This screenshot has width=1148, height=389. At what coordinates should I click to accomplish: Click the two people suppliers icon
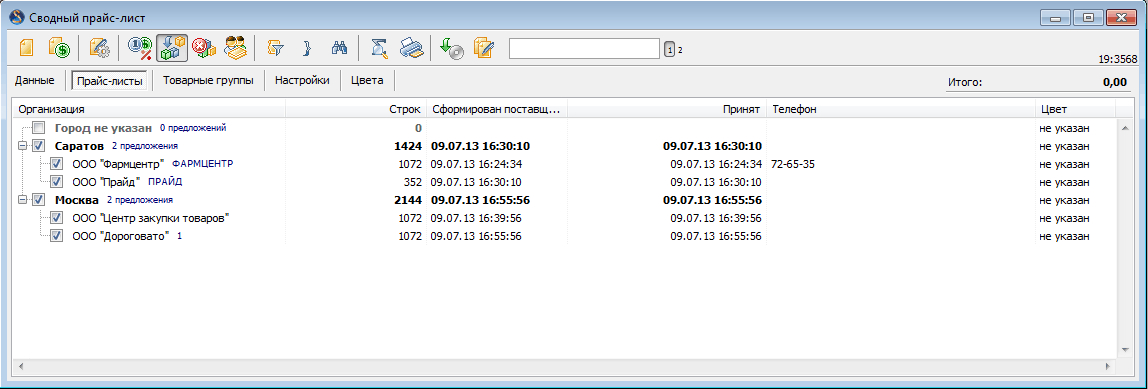tap(236, 48)
